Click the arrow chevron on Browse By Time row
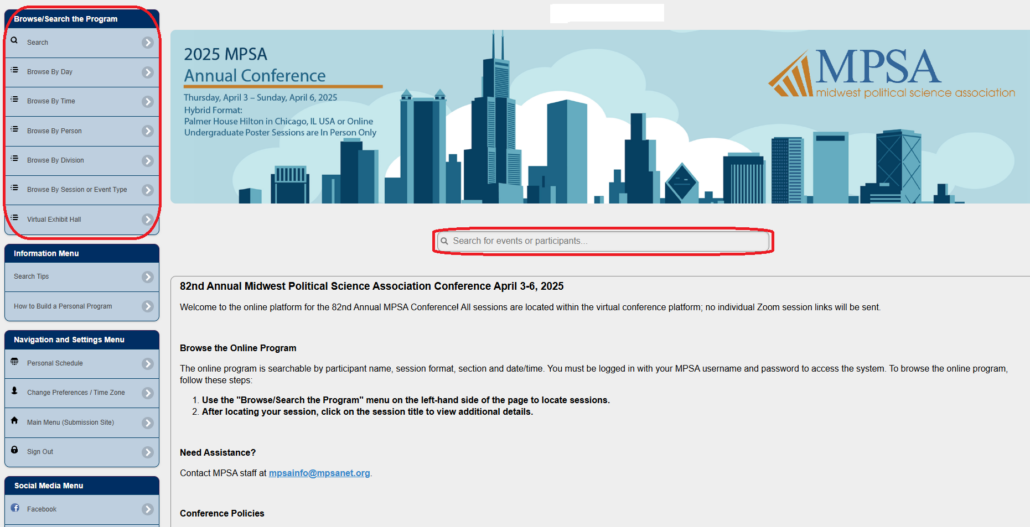1030x527 pixels. coord(148,102)
